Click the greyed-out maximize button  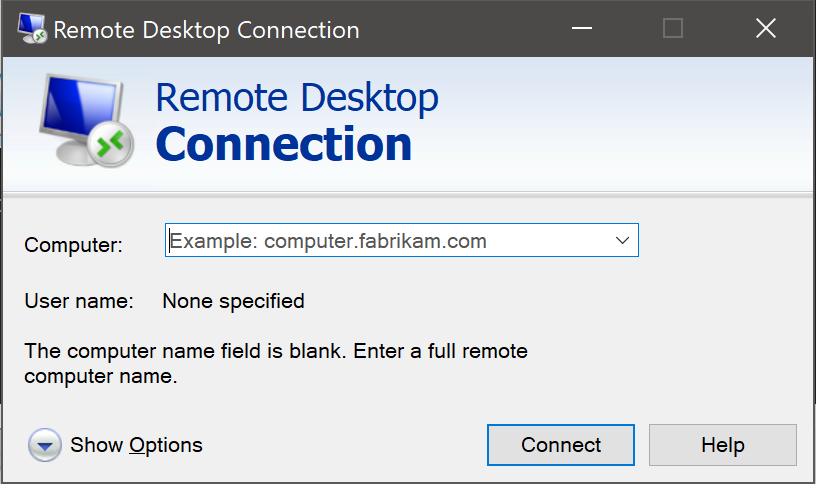[x=673, y=29]
